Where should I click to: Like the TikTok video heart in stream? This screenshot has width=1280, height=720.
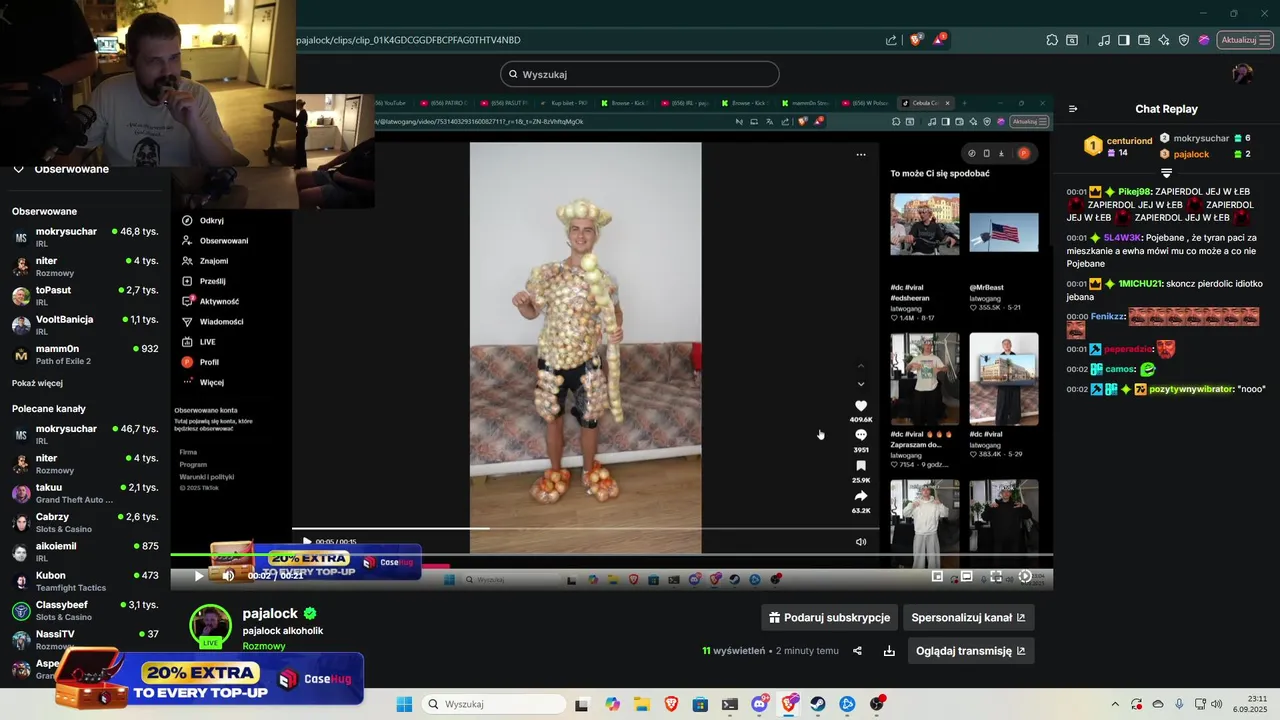tap(860, 406)
